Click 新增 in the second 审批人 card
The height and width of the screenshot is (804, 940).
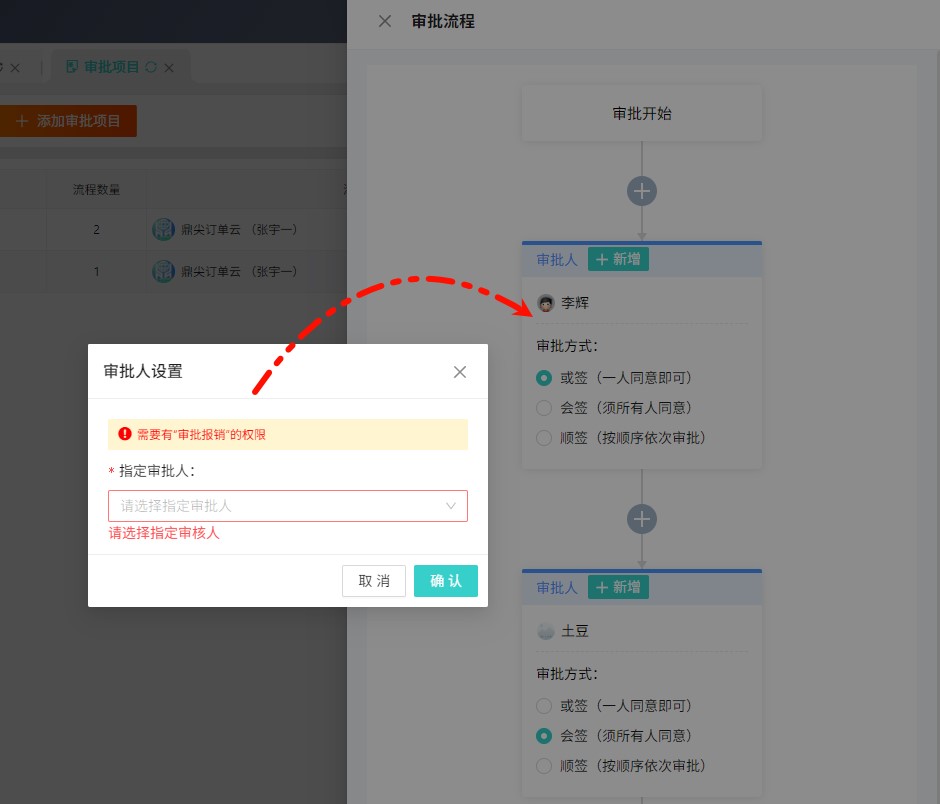[618, 587]
